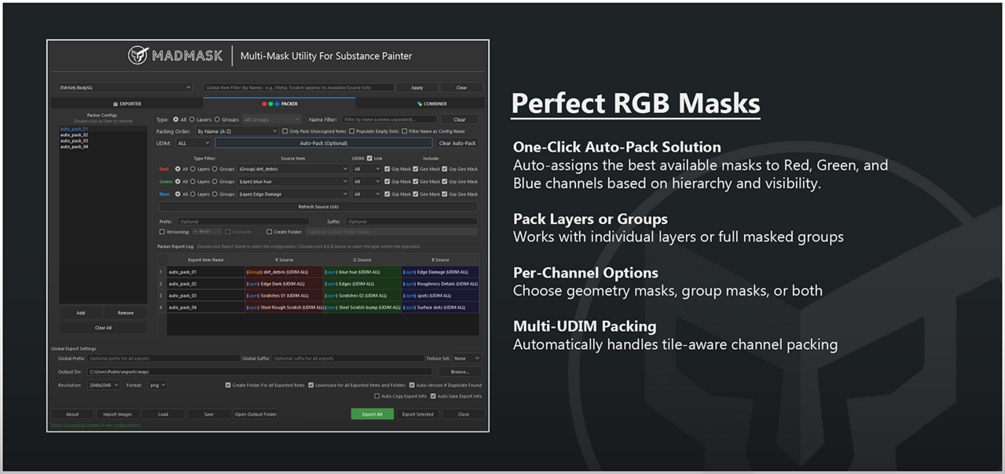This screenshot has width=1005, height=474.
Task: Open the Green source item blue hue dropdown
Action: point(292,181)
